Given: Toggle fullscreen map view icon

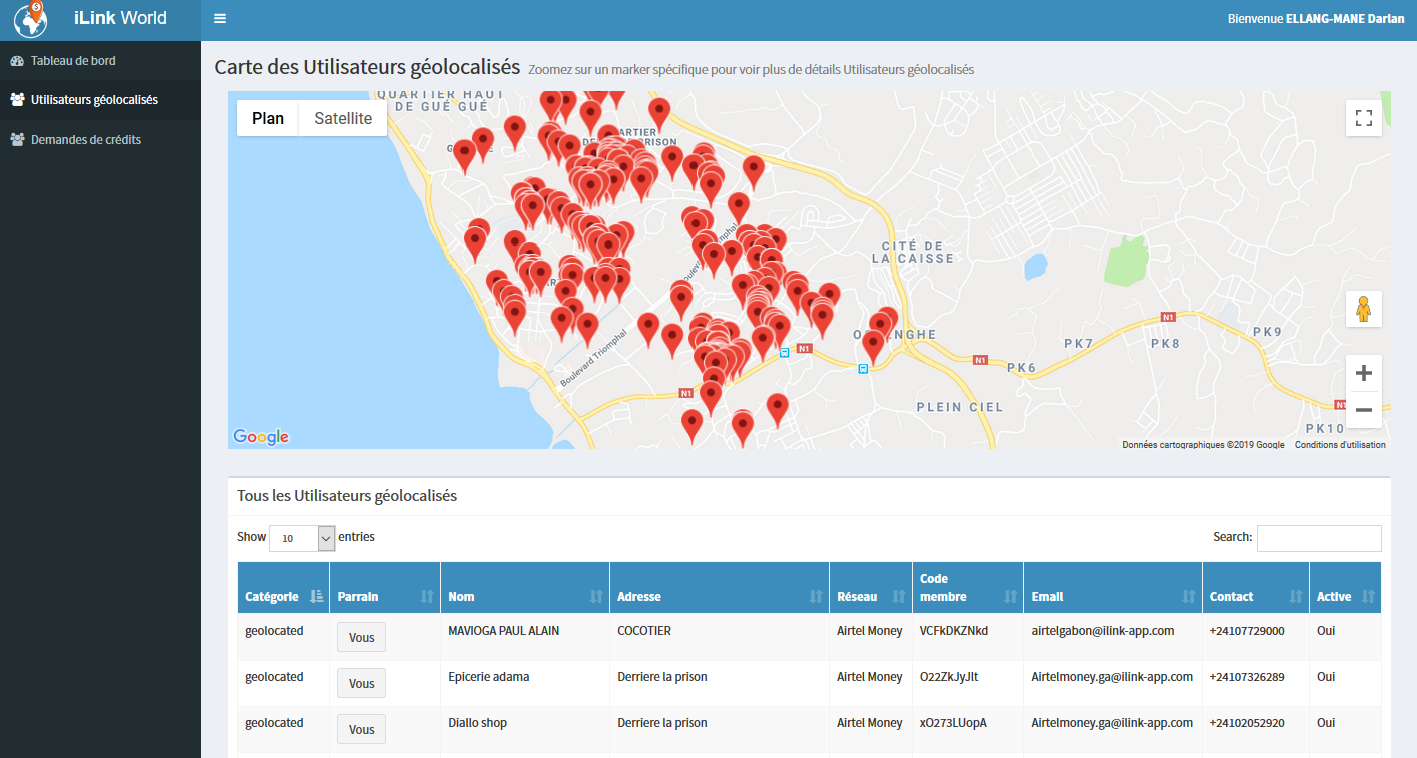Looking at the screenshot, I should (x=1363, y=119).
